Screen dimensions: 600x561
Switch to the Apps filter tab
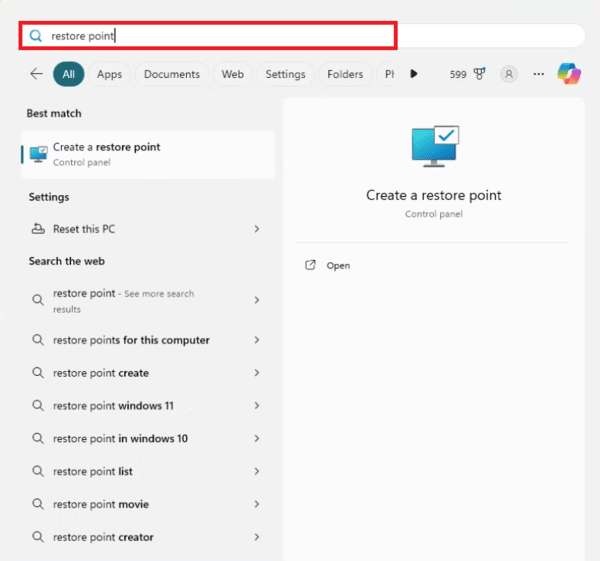tap(109, 74)
